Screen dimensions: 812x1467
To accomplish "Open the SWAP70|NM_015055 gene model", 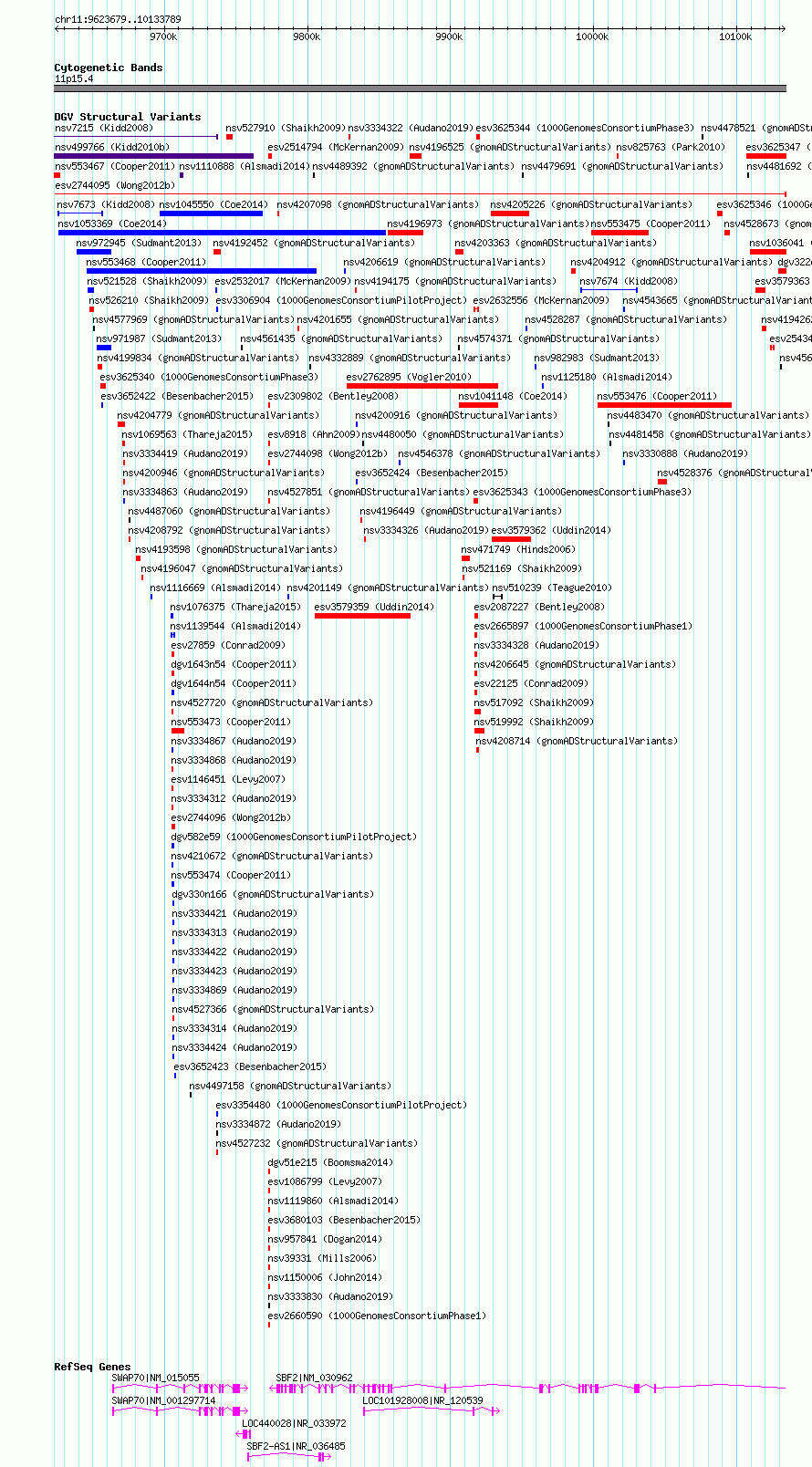I will coord(180,1388).
